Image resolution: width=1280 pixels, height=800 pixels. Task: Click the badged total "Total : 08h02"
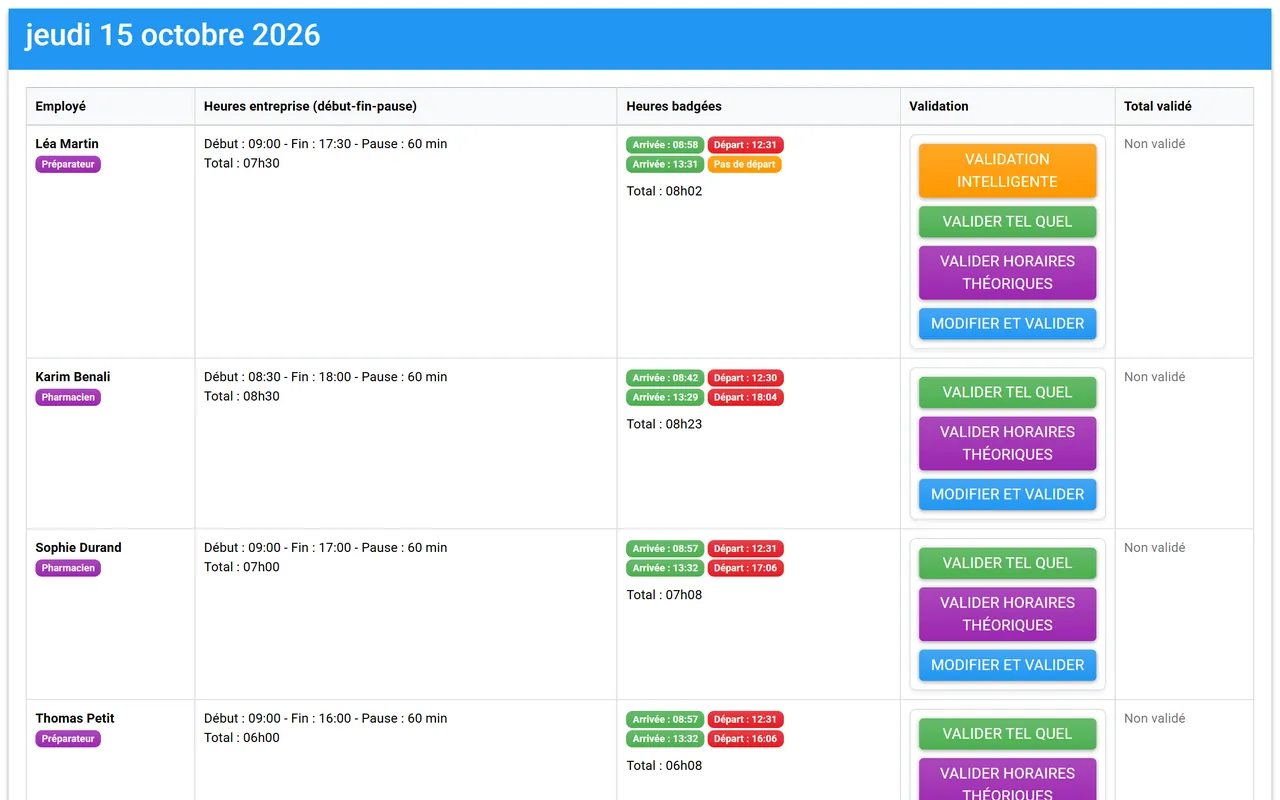click(665, 191)
